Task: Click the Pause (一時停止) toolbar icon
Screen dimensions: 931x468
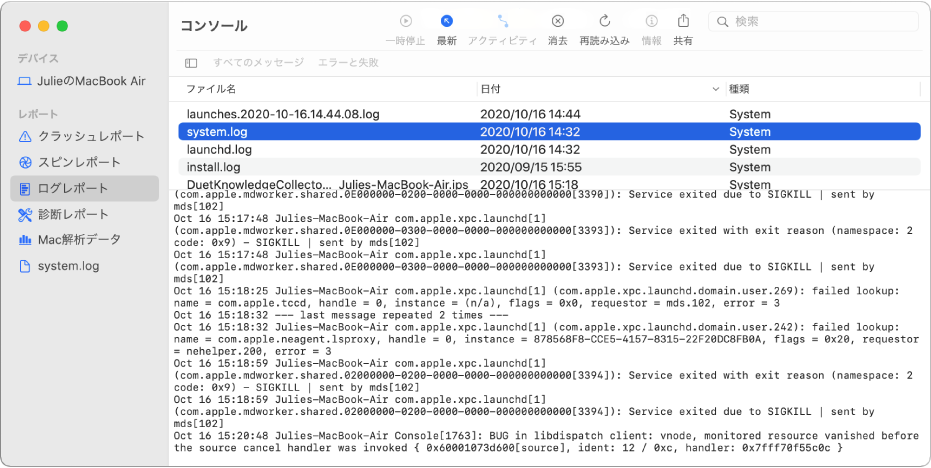Action: pyautogui.click(x=406, y=21)
